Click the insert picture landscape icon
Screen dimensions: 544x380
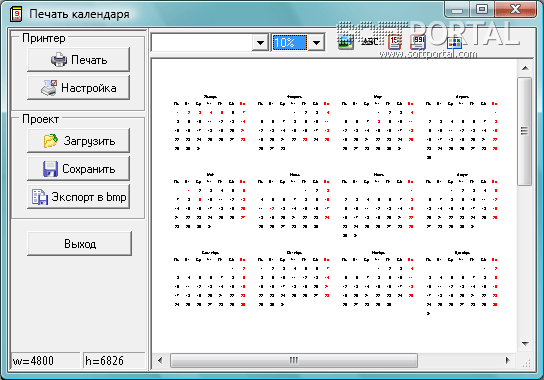tap(346, 43)
